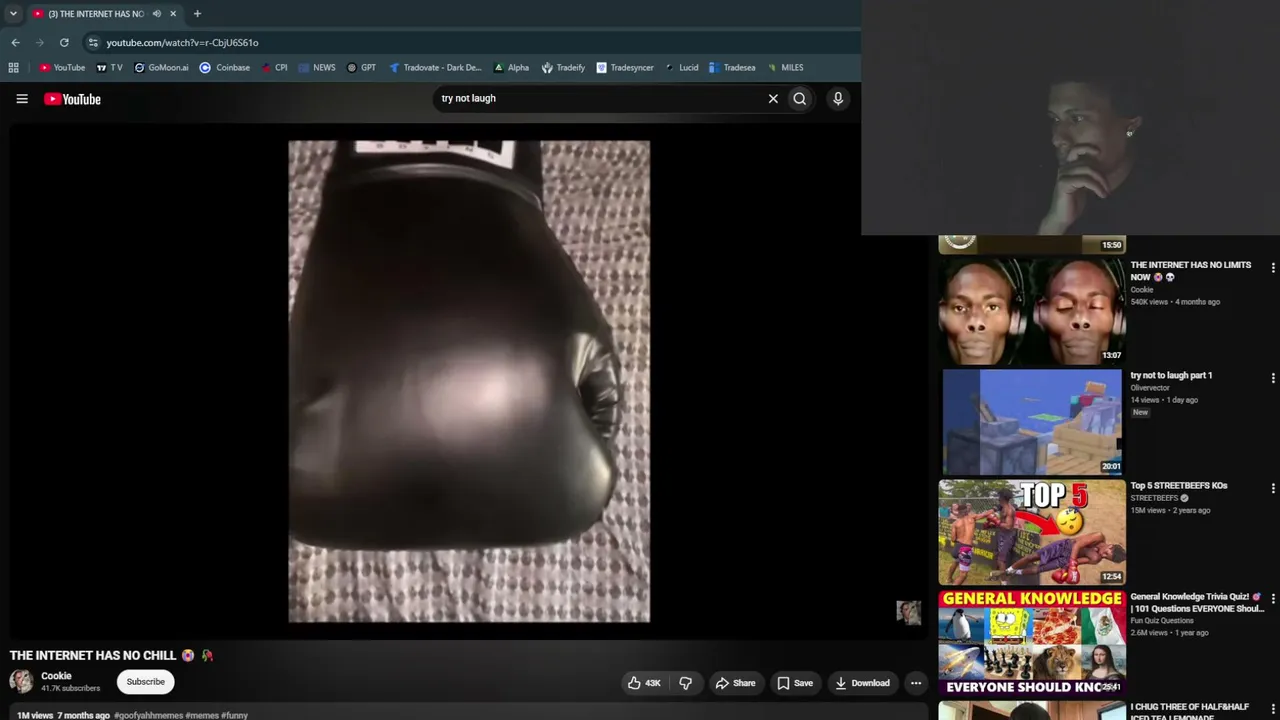Open the YouTube bookmark

pos(62,68)
